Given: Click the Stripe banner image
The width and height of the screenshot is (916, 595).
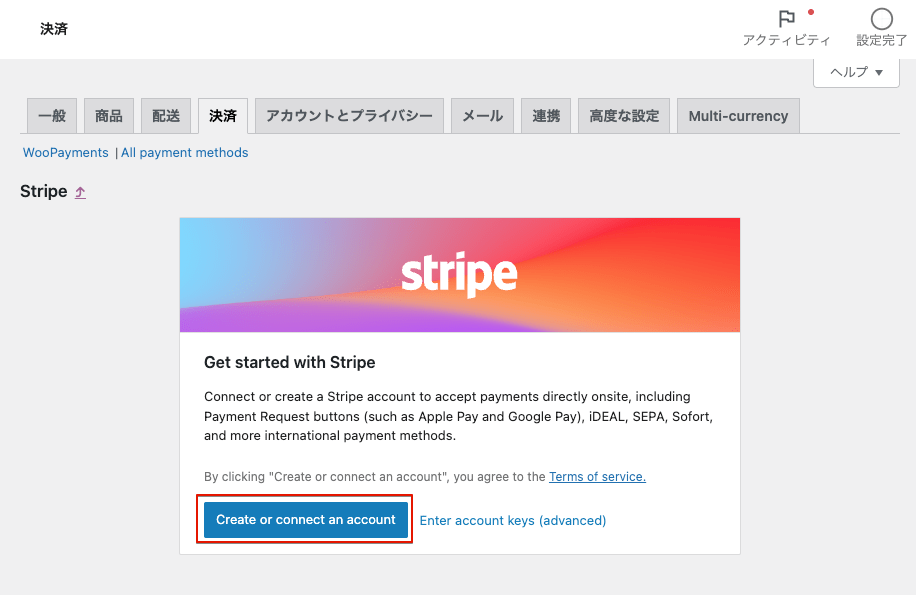Looking at the screenshot, I should (x=460, y=275).
